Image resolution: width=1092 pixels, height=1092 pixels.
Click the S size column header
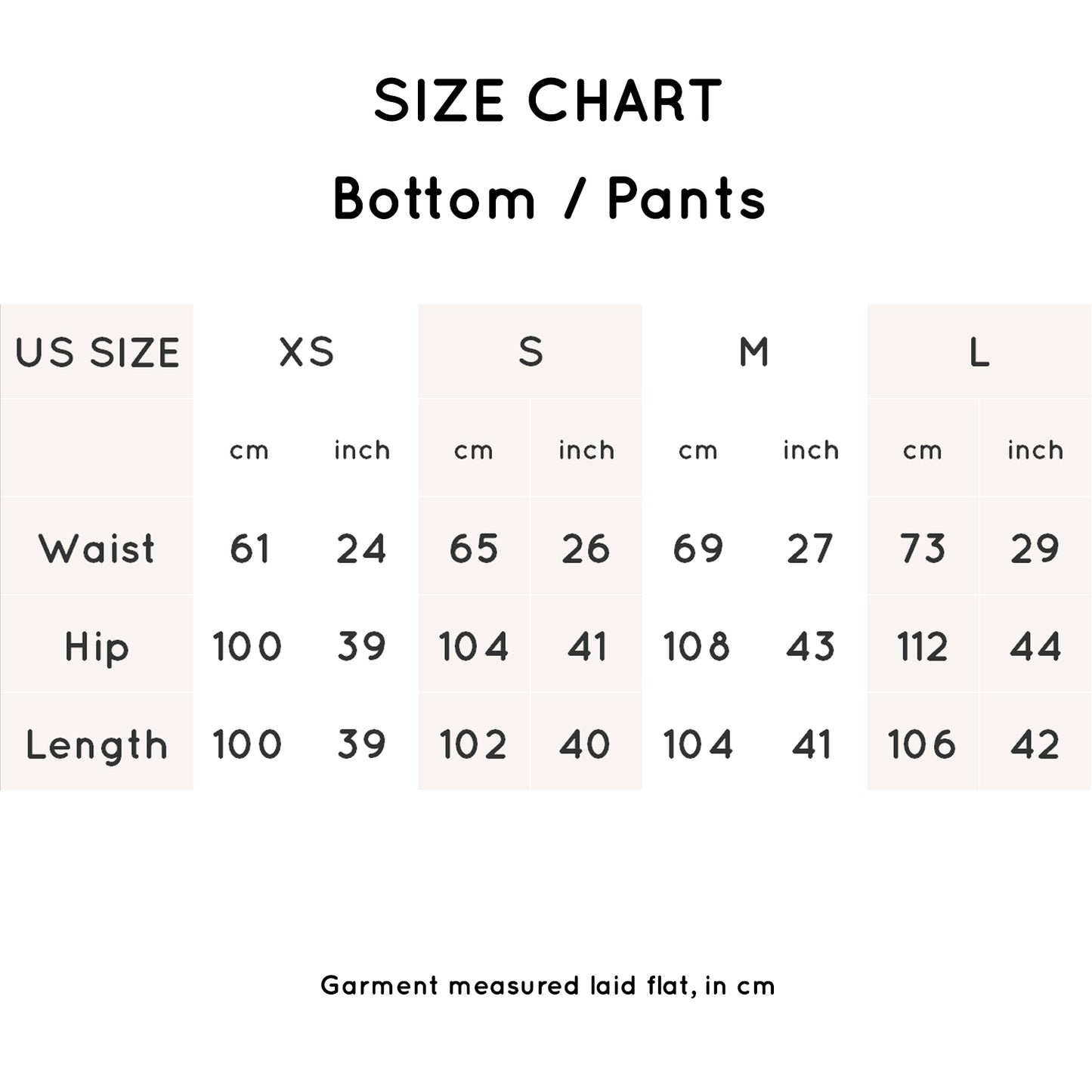(531, 352)
